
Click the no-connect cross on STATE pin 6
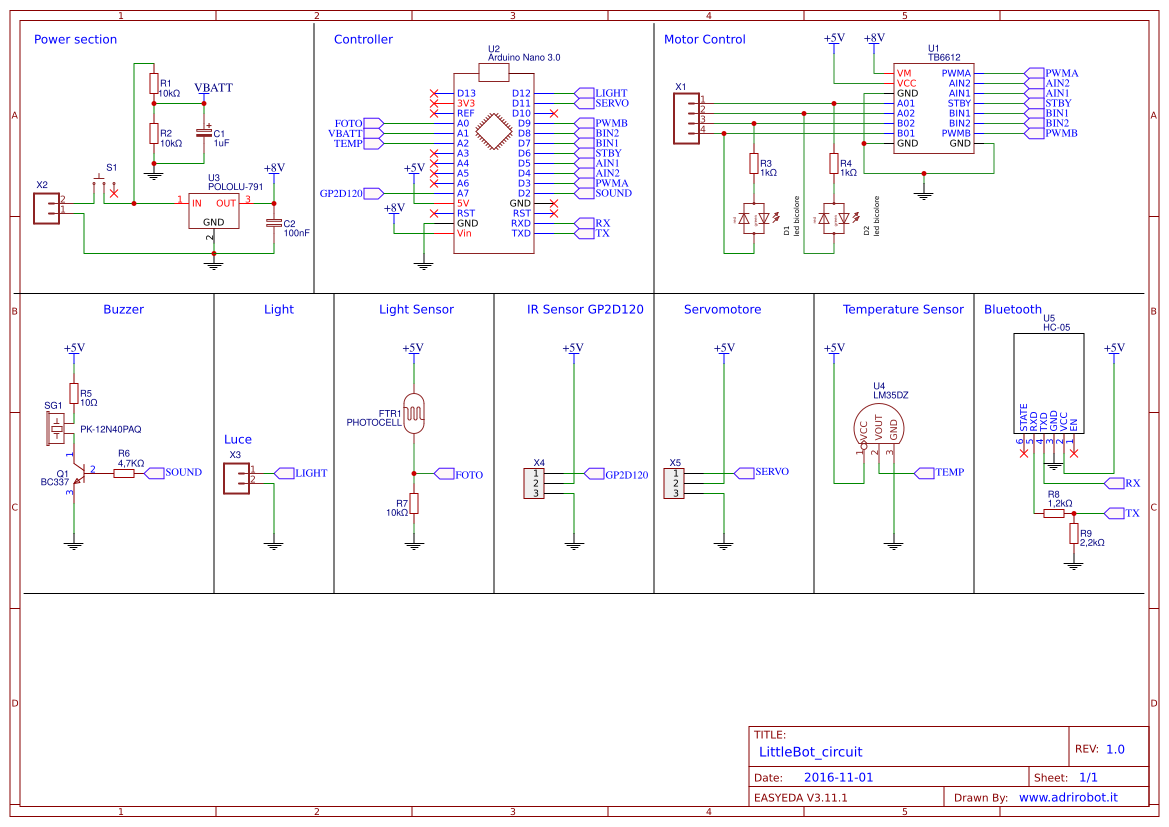(x=1022, y=452)
